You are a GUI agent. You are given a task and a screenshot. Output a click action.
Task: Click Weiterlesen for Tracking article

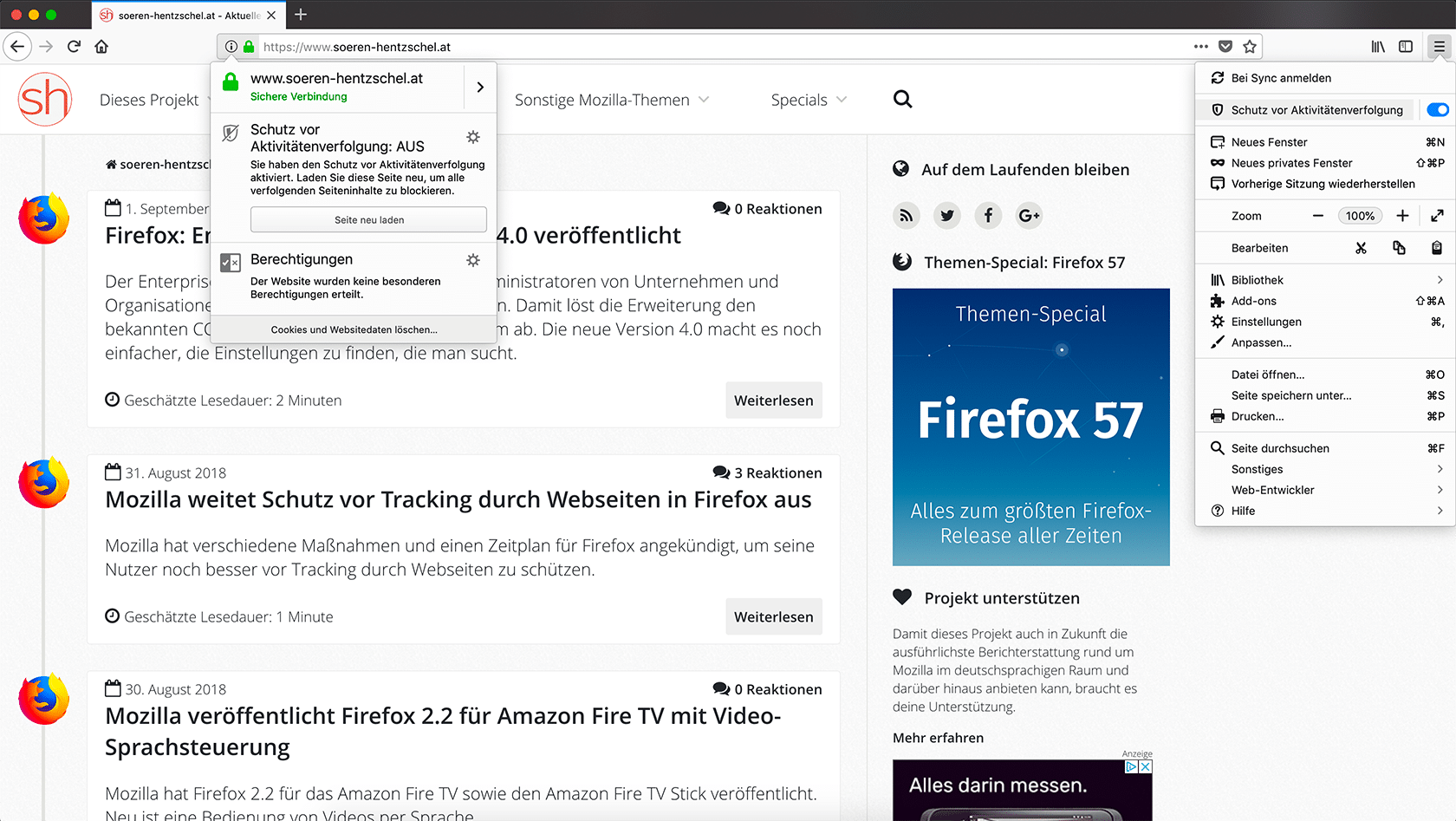click(773, 616)
